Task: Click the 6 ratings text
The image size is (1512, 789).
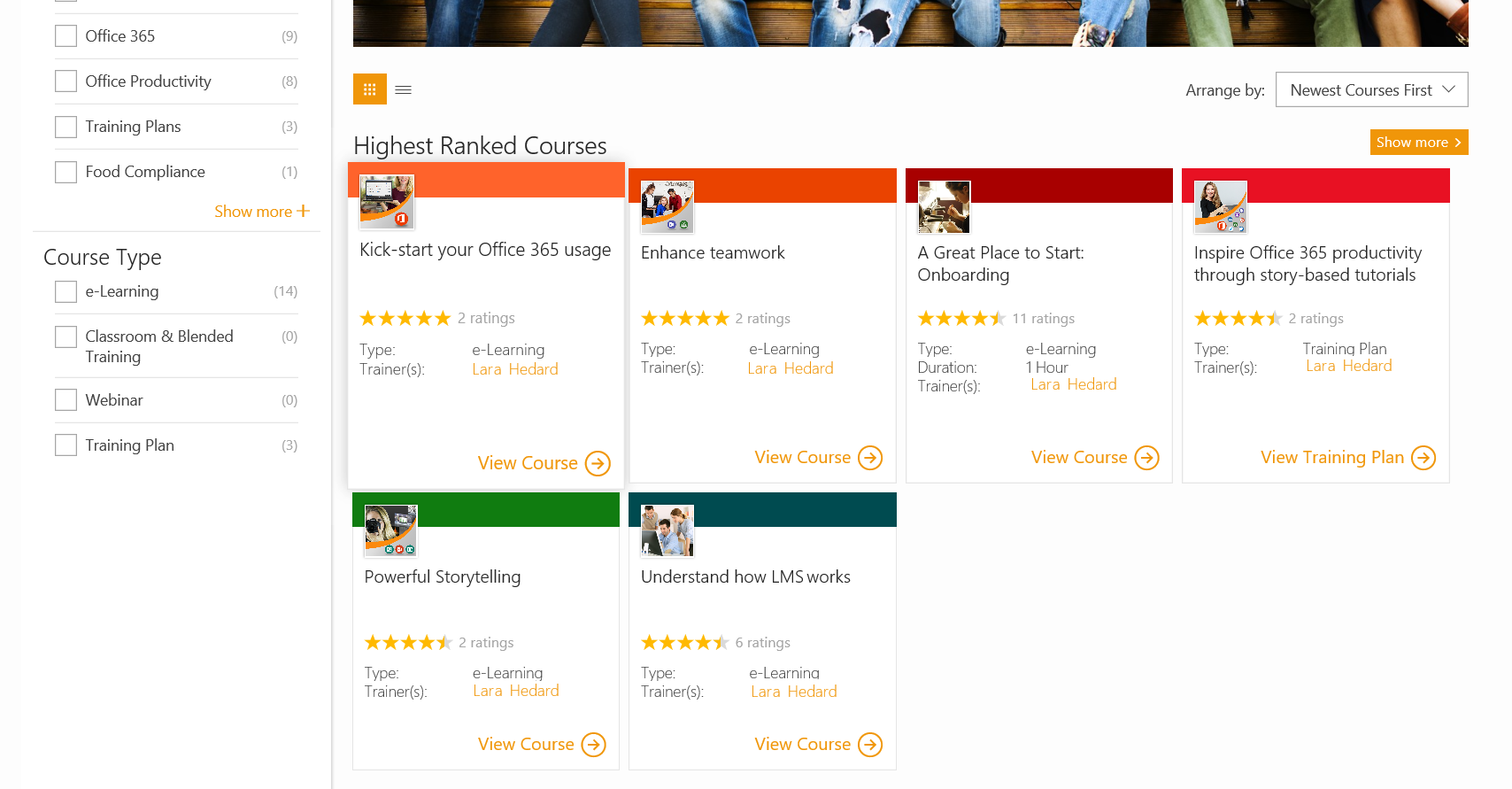Action: (x=763, y=643)
